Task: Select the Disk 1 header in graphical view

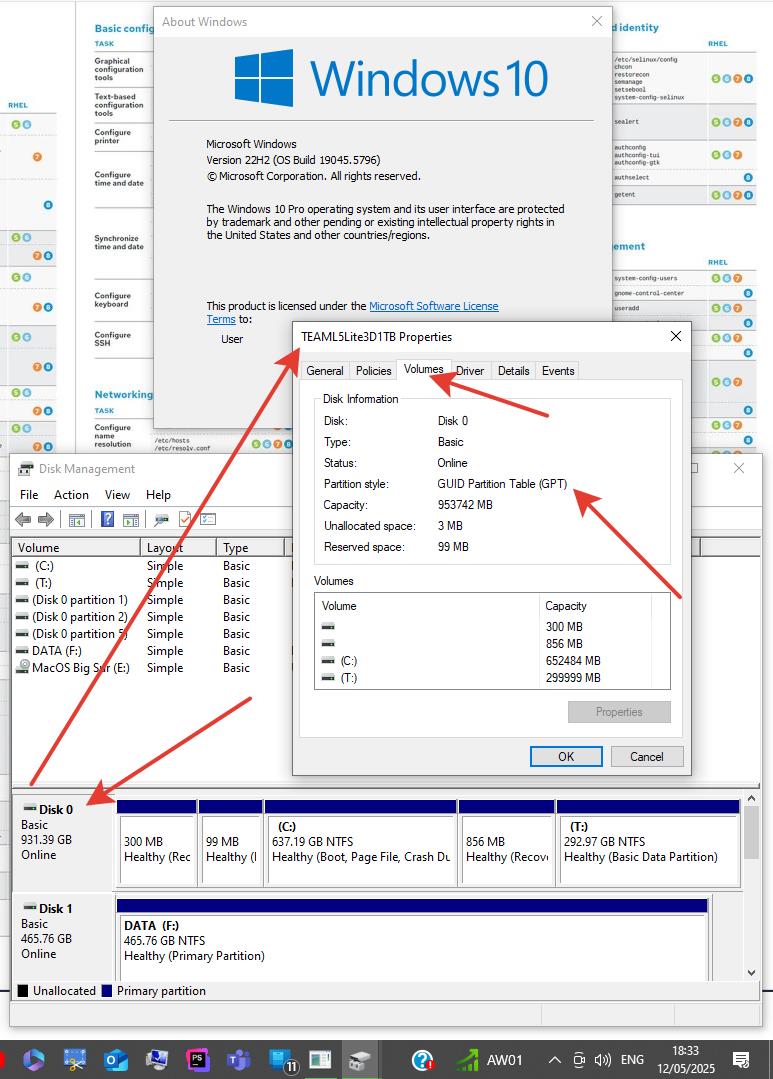Action: pos(63,936)
